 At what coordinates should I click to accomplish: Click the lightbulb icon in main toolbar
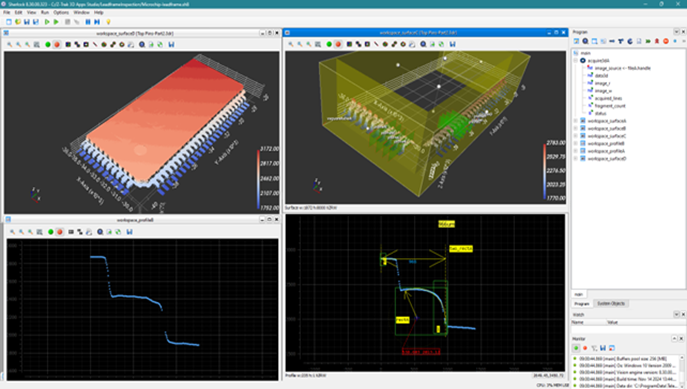[108, 22]
